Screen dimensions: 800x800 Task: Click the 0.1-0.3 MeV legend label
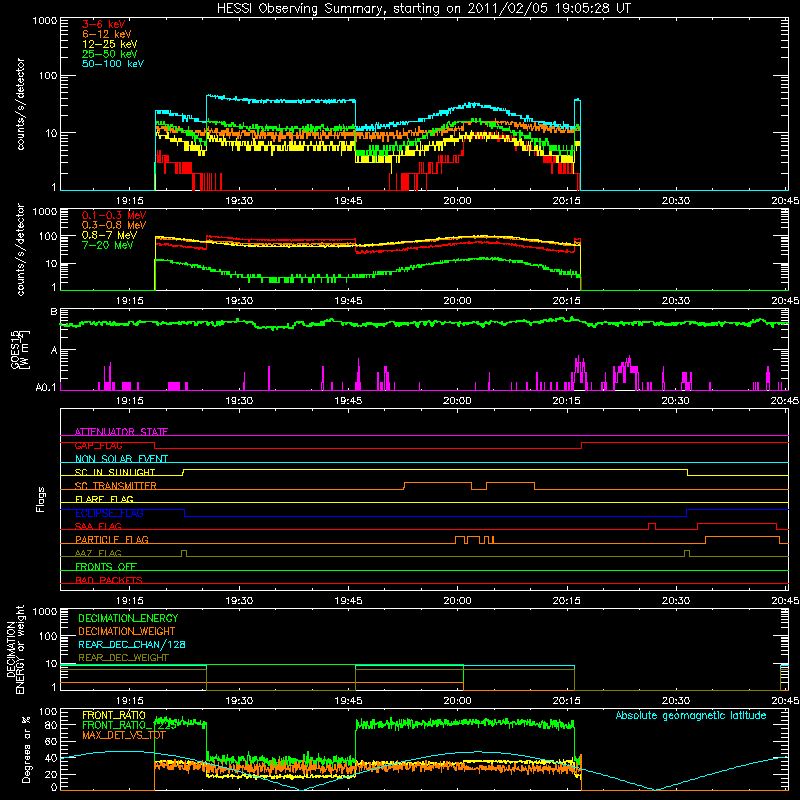point(114,215)
